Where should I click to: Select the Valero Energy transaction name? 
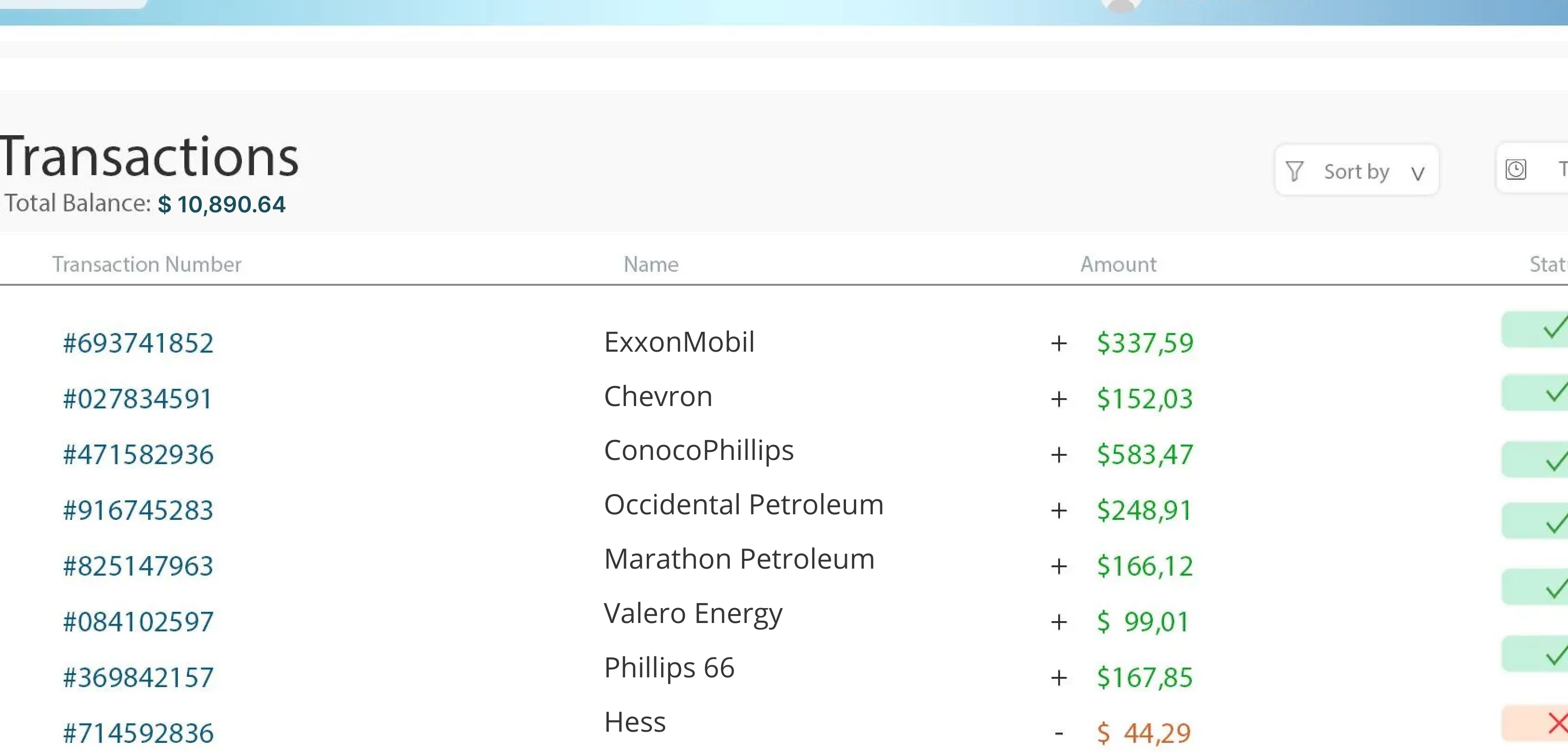(693, 613)
